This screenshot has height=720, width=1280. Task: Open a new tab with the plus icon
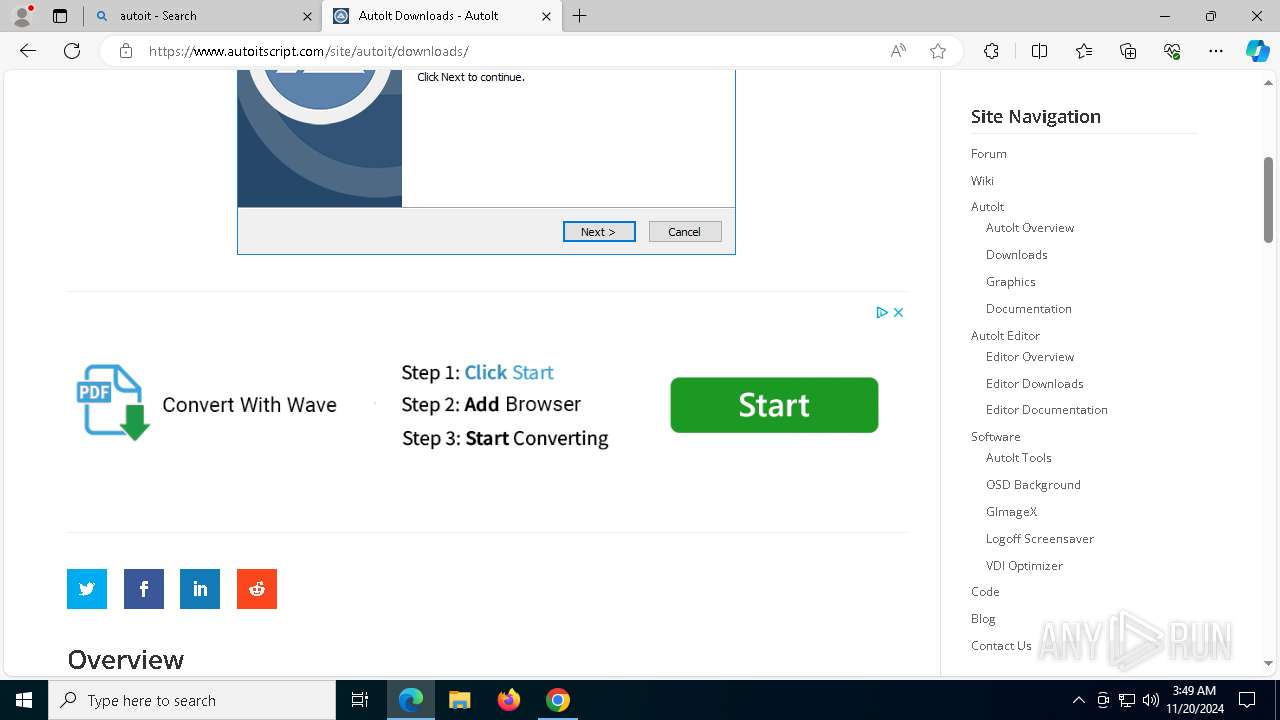(580, 16)
